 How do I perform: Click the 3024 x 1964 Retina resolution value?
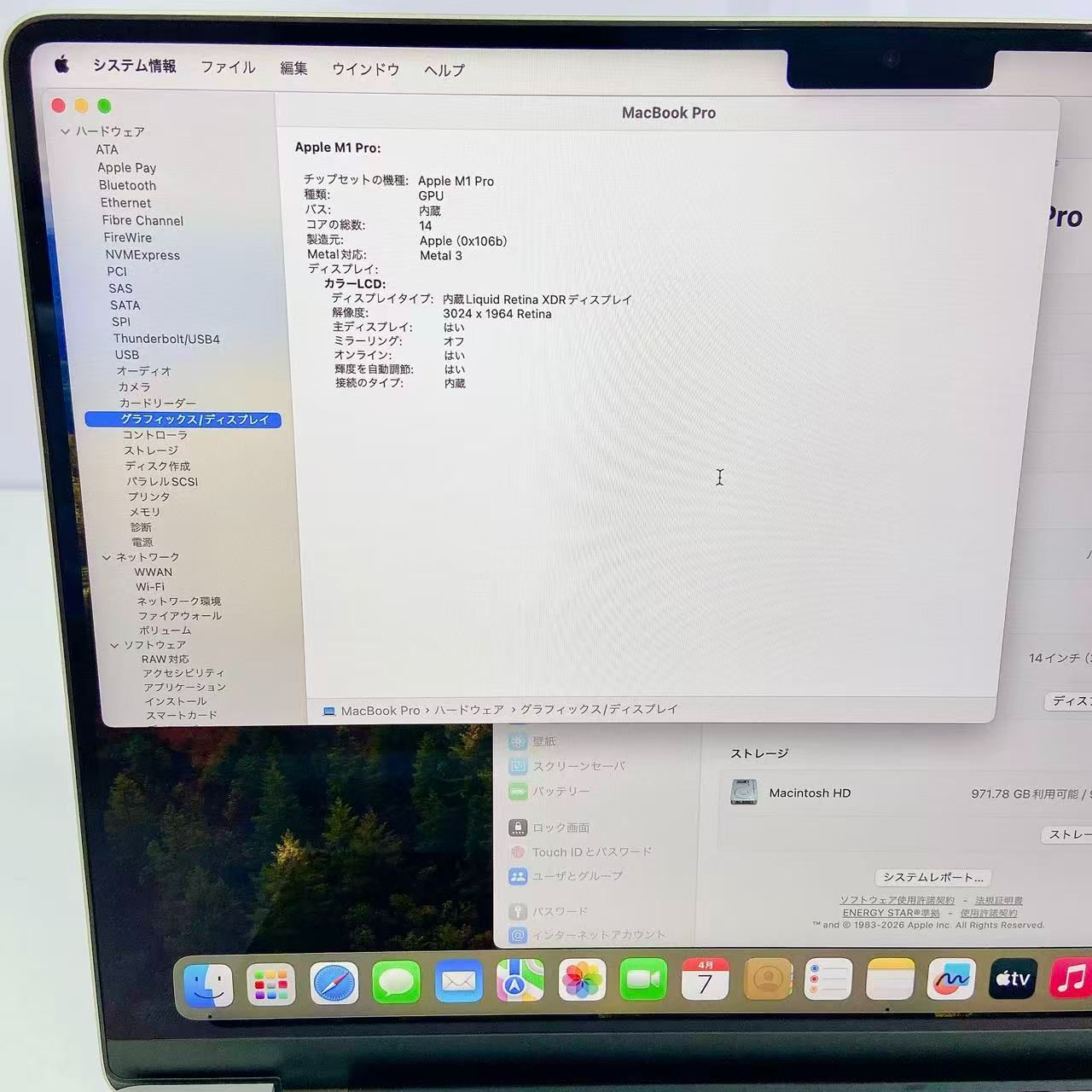(x=497, y=314)
